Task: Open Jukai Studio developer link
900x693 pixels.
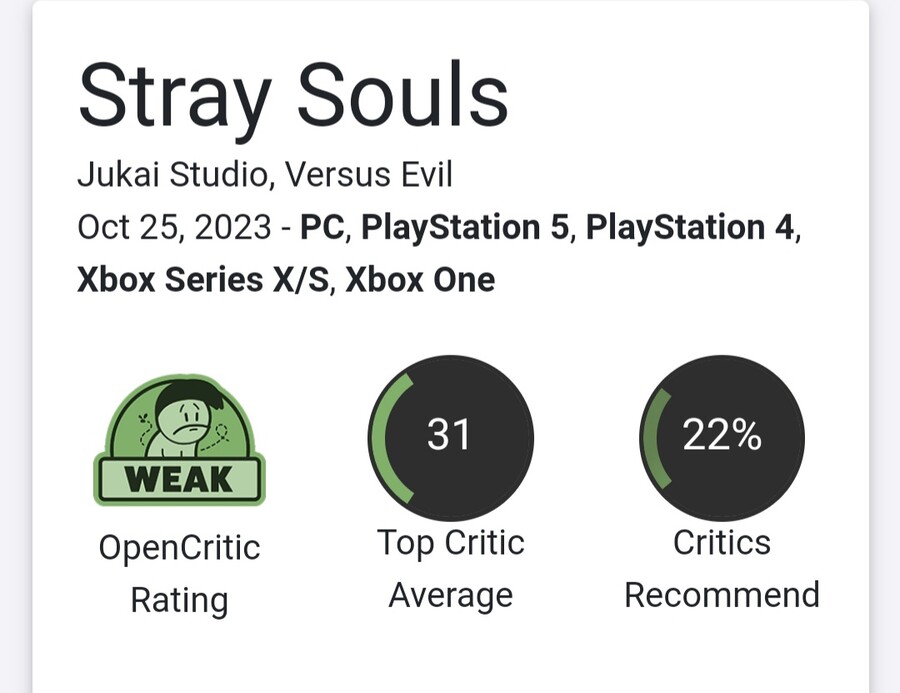Action: click(173, 175)
